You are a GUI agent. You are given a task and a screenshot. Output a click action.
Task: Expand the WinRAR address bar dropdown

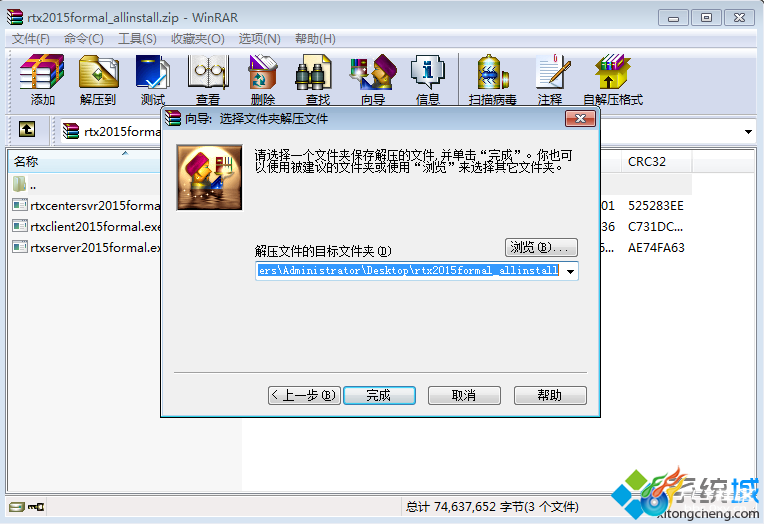[x=748, y=132]
